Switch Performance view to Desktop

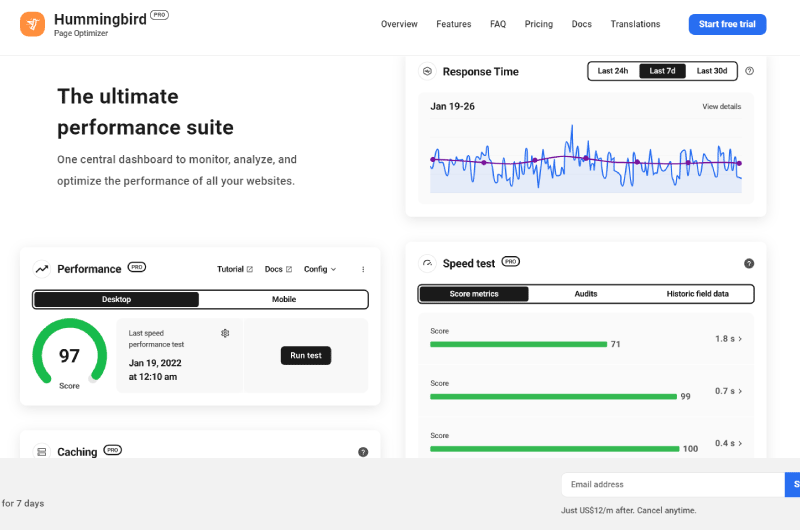click(x=116, y=299)
